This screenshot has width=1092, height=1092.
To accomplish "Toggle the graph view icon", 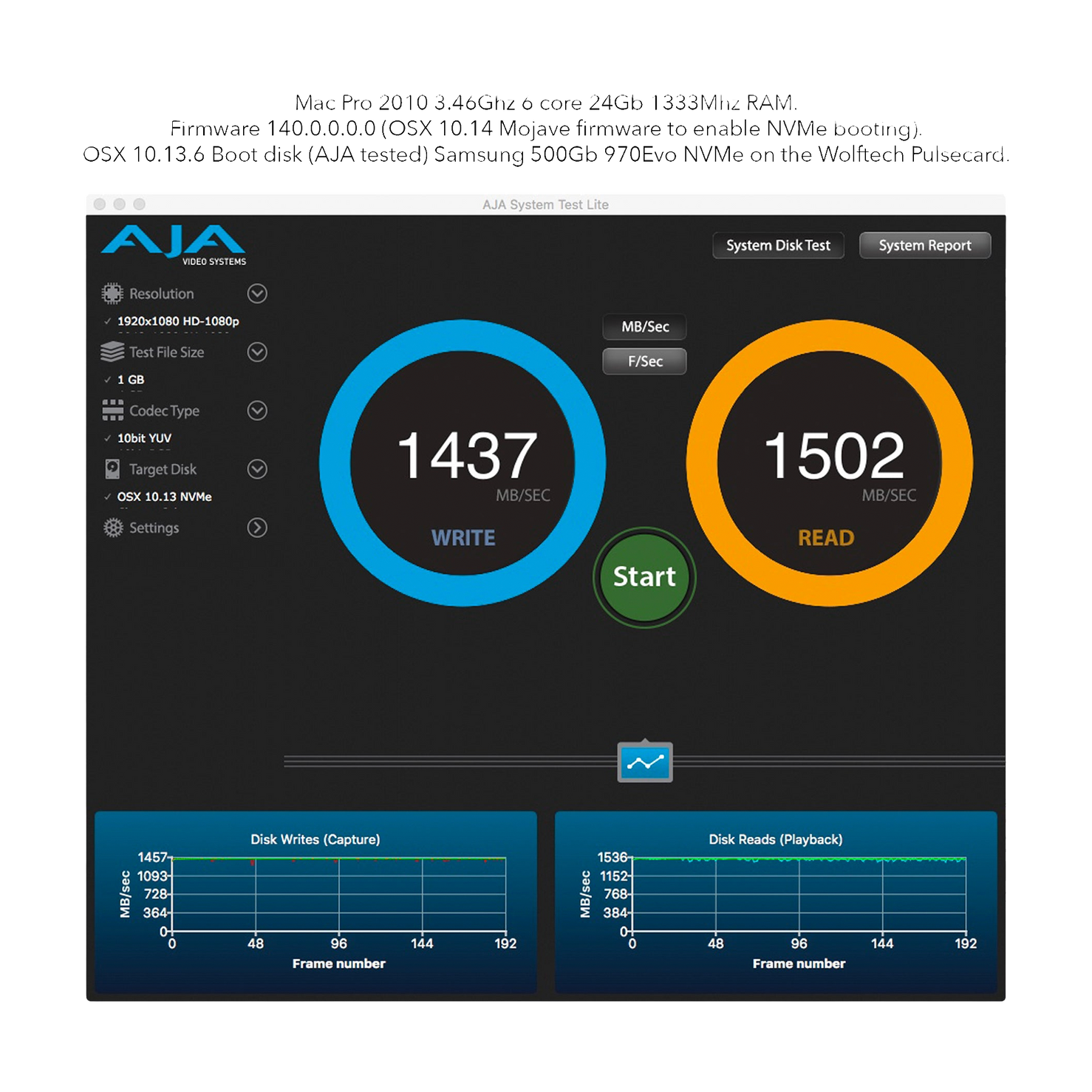I will [x=645, y=762].
